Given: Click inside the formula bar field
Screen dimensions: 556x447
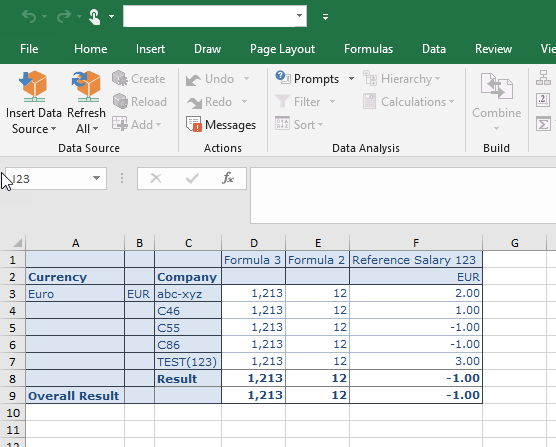Looking at the screenshot, I should tap(403, 195).
